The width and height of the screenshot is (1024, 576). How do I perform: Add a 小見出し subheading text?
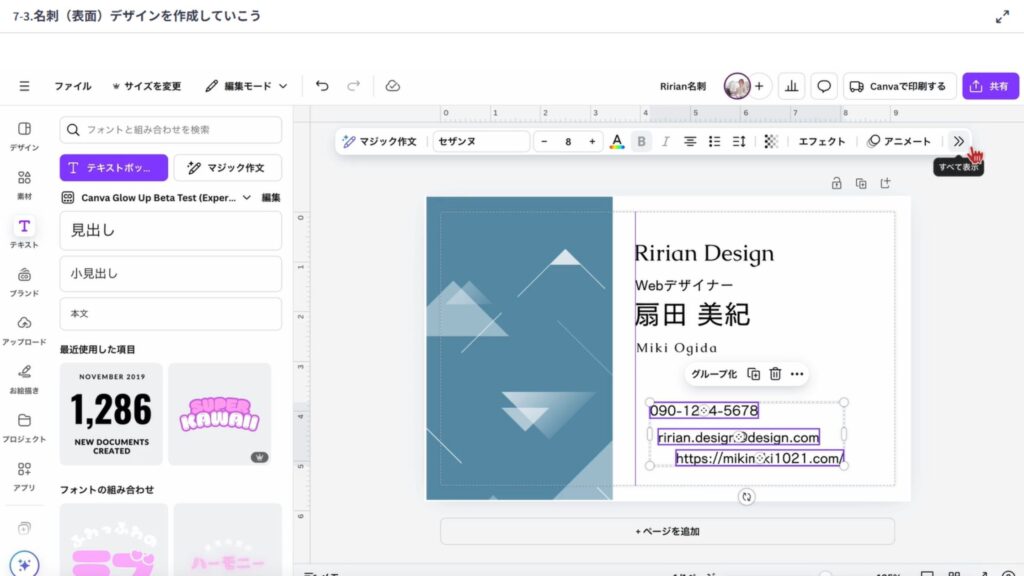[x=170, y=274]
